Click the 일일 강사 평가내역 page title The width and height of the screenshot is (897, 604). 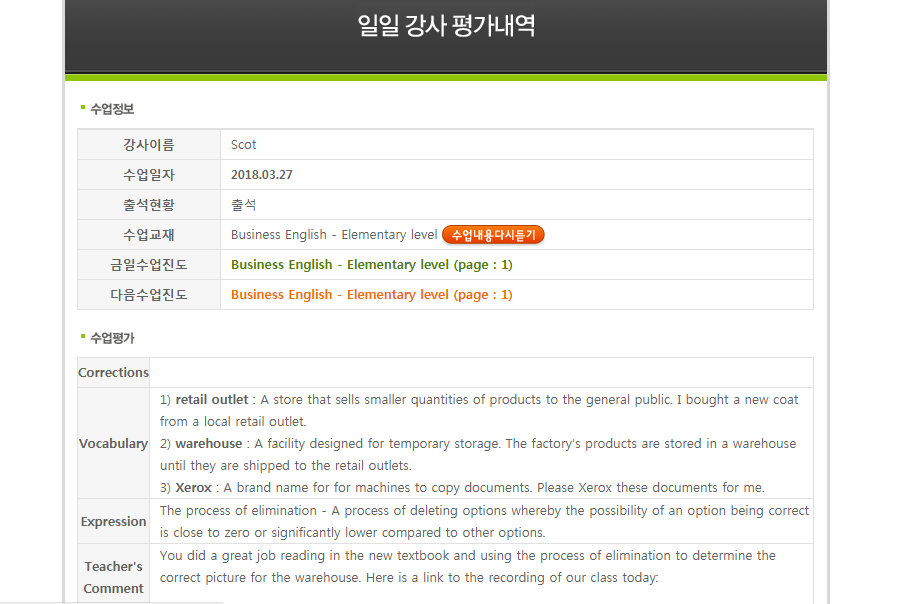[446, 26]
